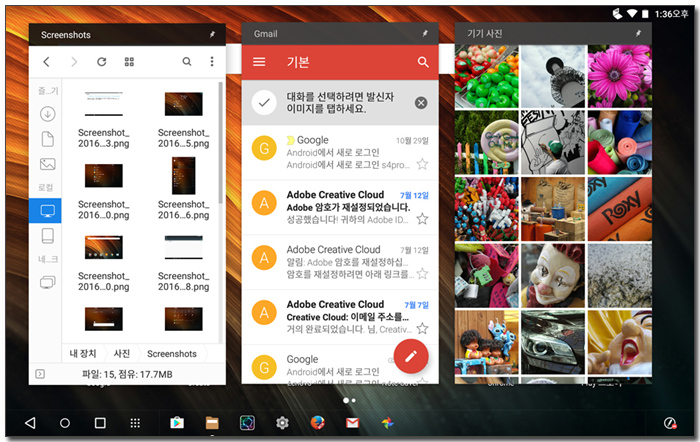Launch Play Store from the taskbar
The width and height of the screenshot is (700, 442).
tap(177, 423)
